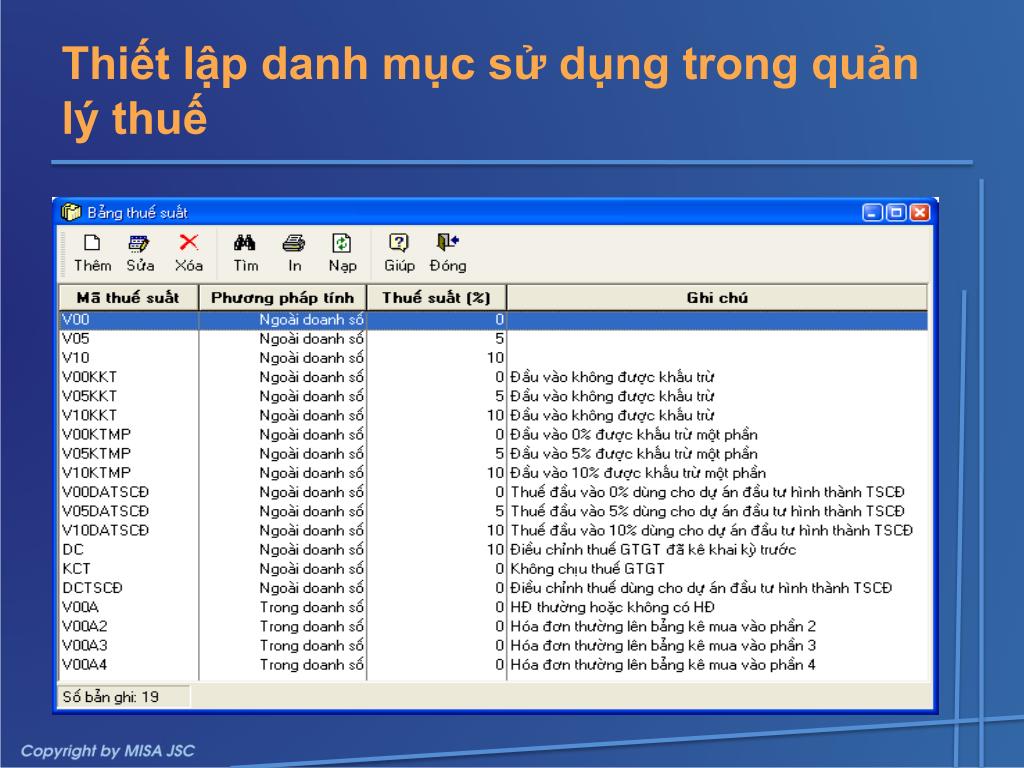Select the DCTSCĐ row

(493, 588)
